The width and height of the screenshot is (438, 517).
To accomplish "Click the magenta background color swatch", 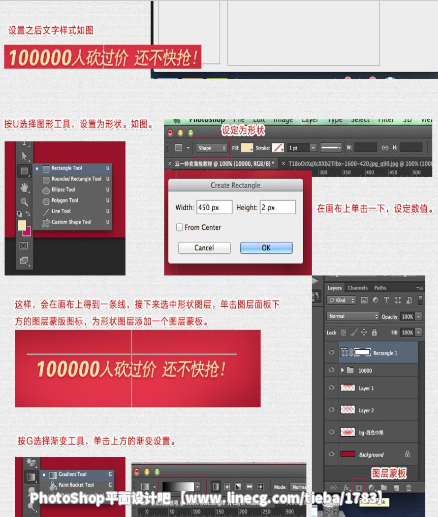I will [x=28, y=231].
